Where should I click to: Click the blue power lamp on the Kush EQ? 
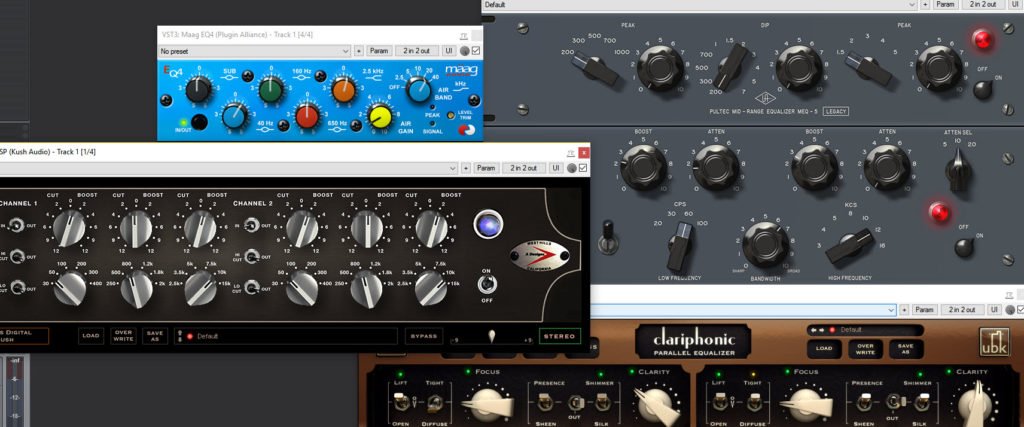click(488, 225)
